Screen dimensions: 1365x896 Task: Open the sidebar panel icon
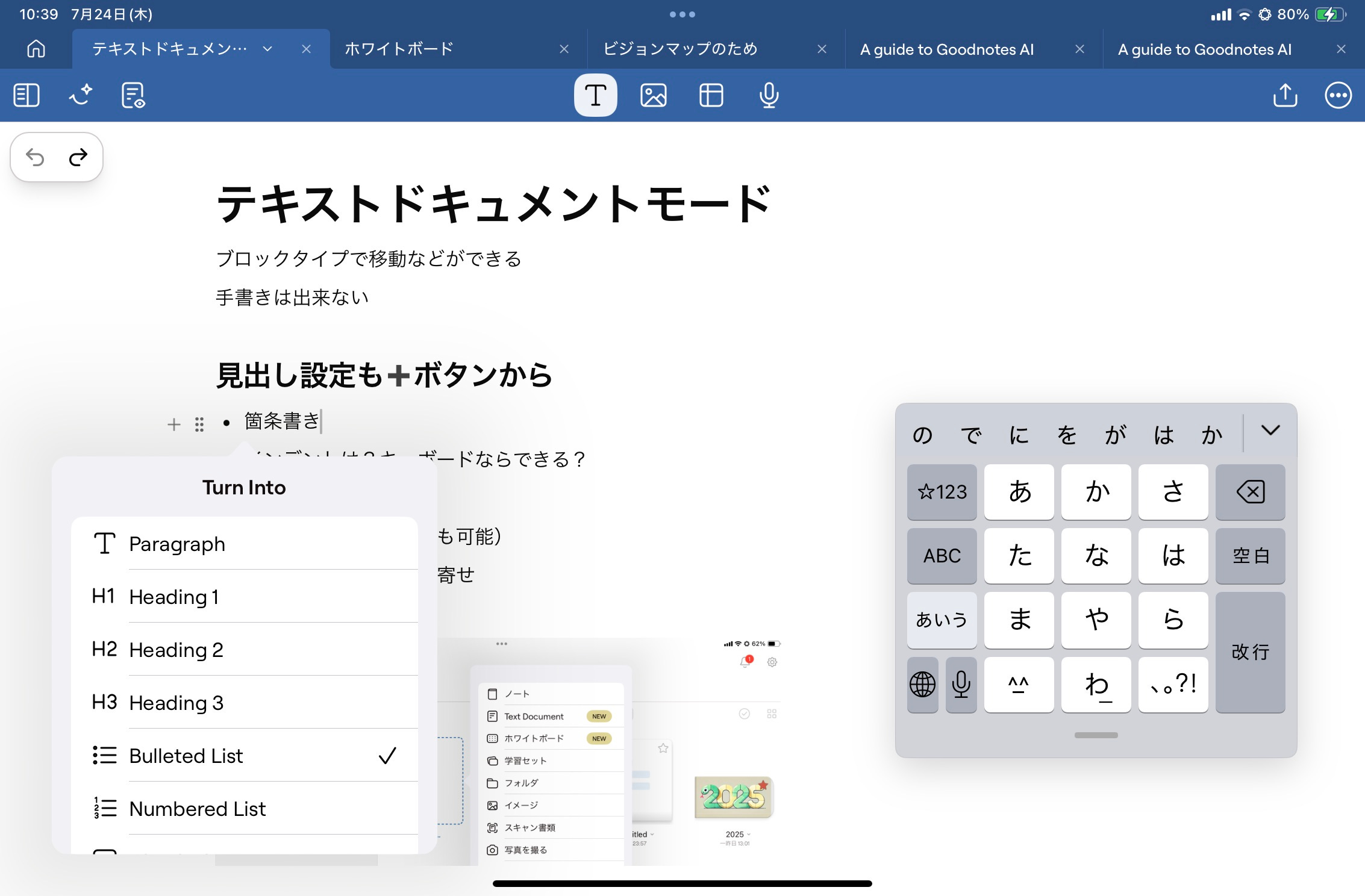(27, 95)
